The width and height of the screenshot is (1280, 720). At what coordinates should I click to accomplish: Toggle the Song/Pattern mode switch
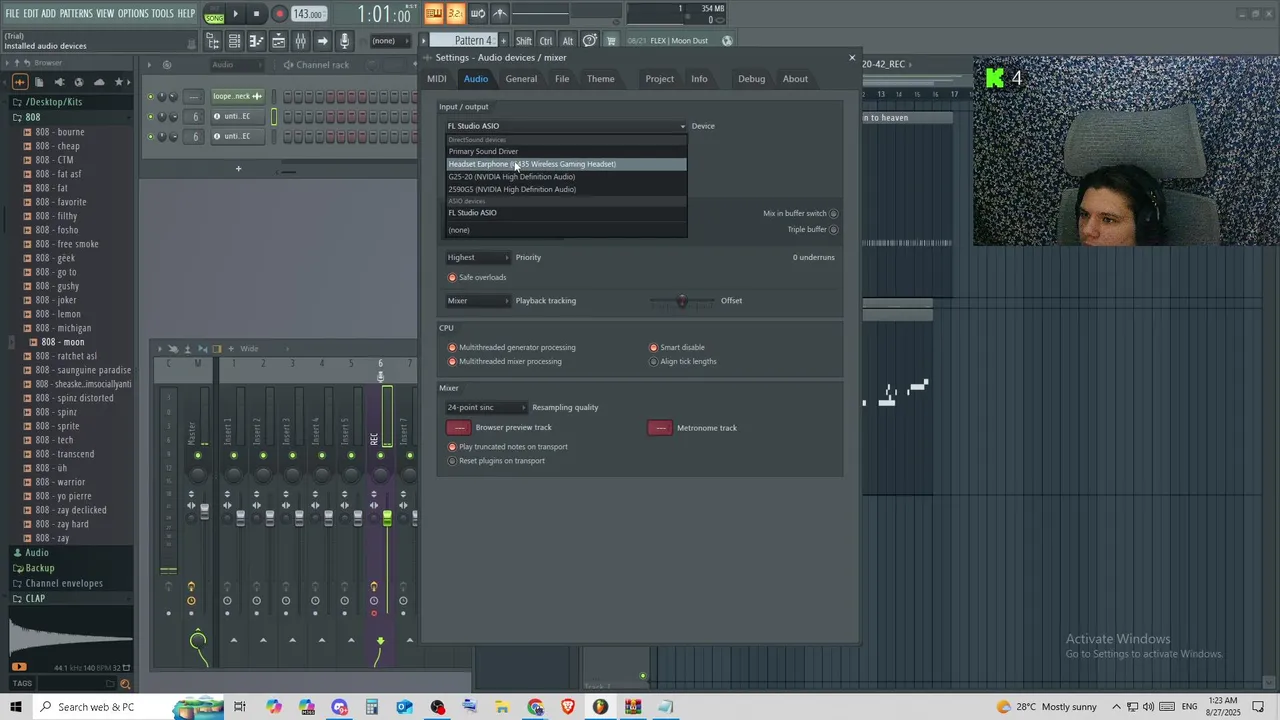214,15
